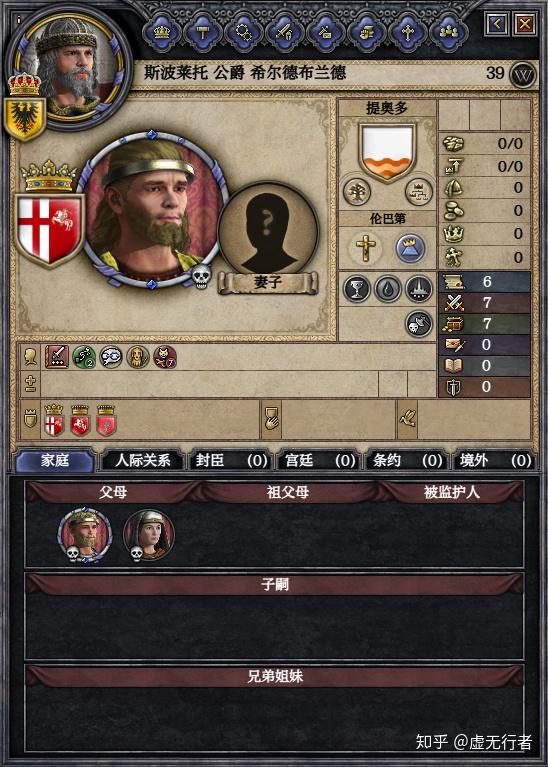Go back with the left arrow button
This screenshot has height=767, width=548.
point(497,23)
